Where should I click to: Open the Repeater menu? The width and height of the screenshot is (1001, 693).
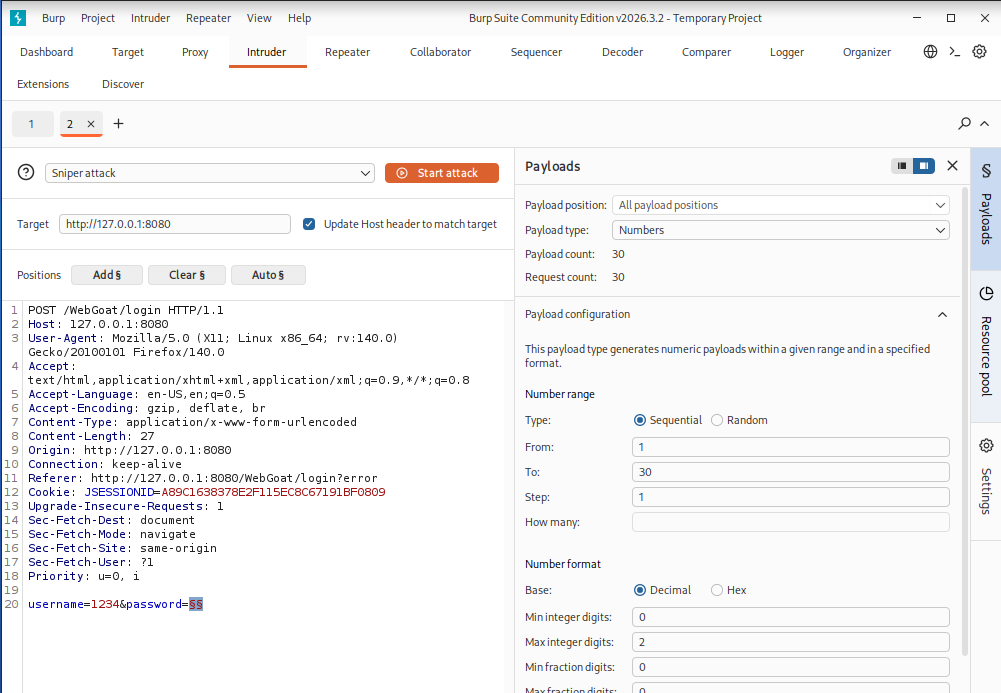point(208,18)
